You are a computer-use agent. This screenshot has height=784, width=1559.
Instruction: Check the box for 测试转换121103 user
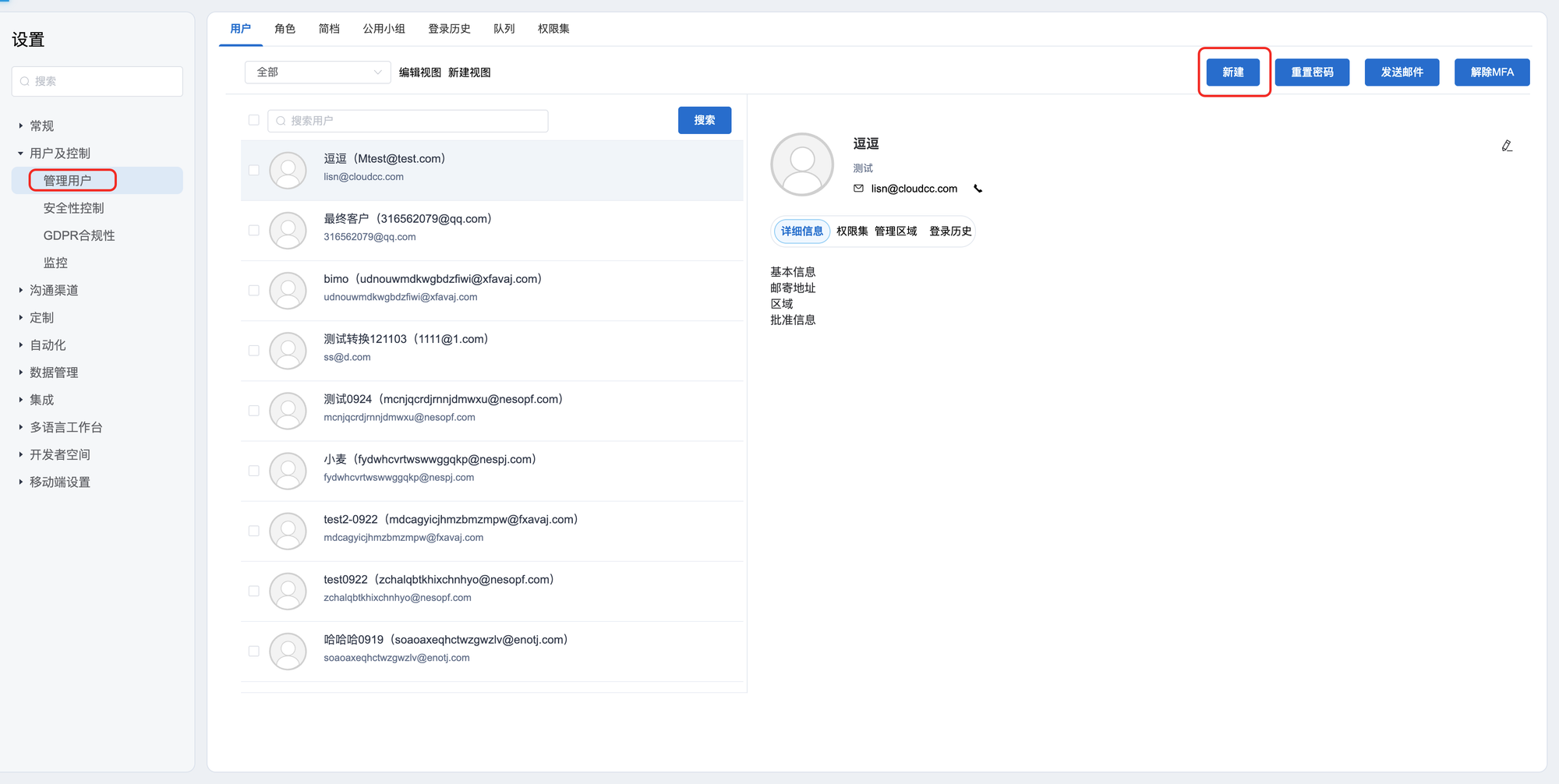click(x=253, y=351)
